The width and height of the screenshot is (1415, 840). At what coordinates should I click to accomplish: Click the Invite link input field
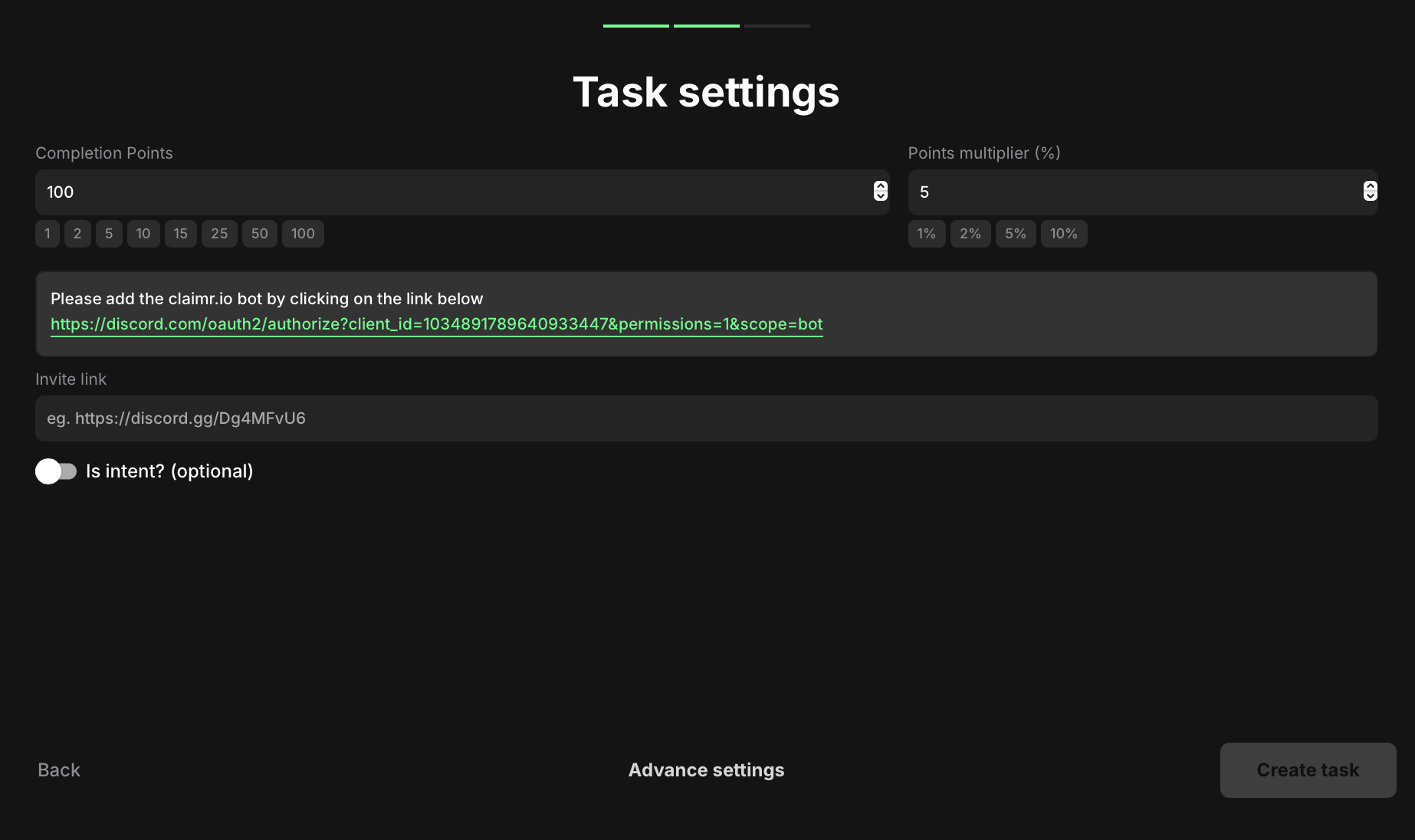[x=705, y=418]
